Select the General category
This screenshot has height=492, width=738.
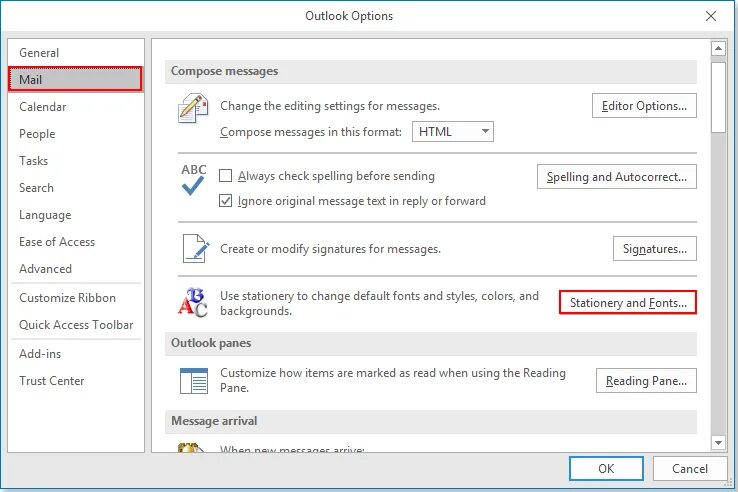76,53
